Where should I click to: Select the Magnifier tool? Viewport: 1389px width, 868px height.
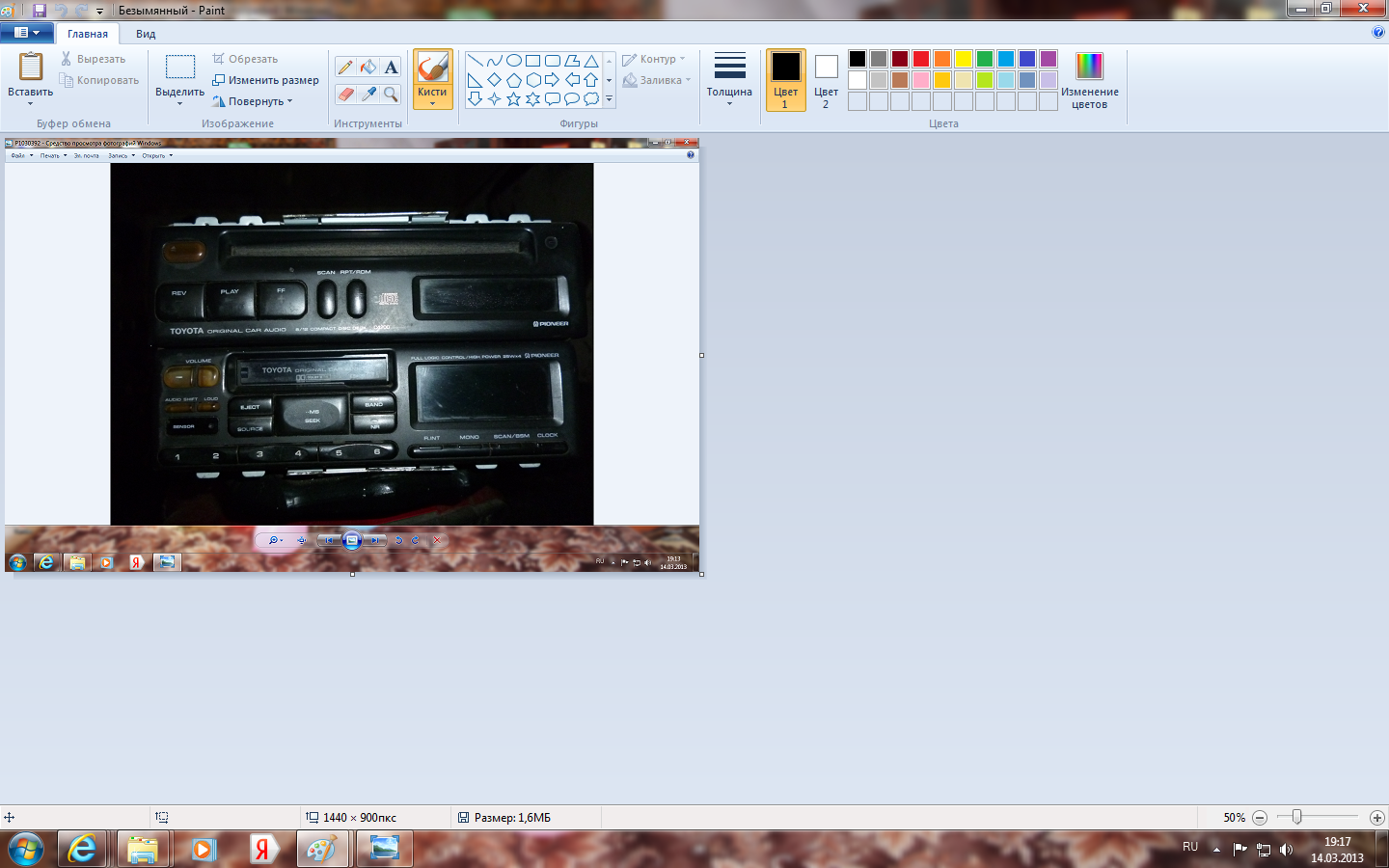[x=391, y=94]
